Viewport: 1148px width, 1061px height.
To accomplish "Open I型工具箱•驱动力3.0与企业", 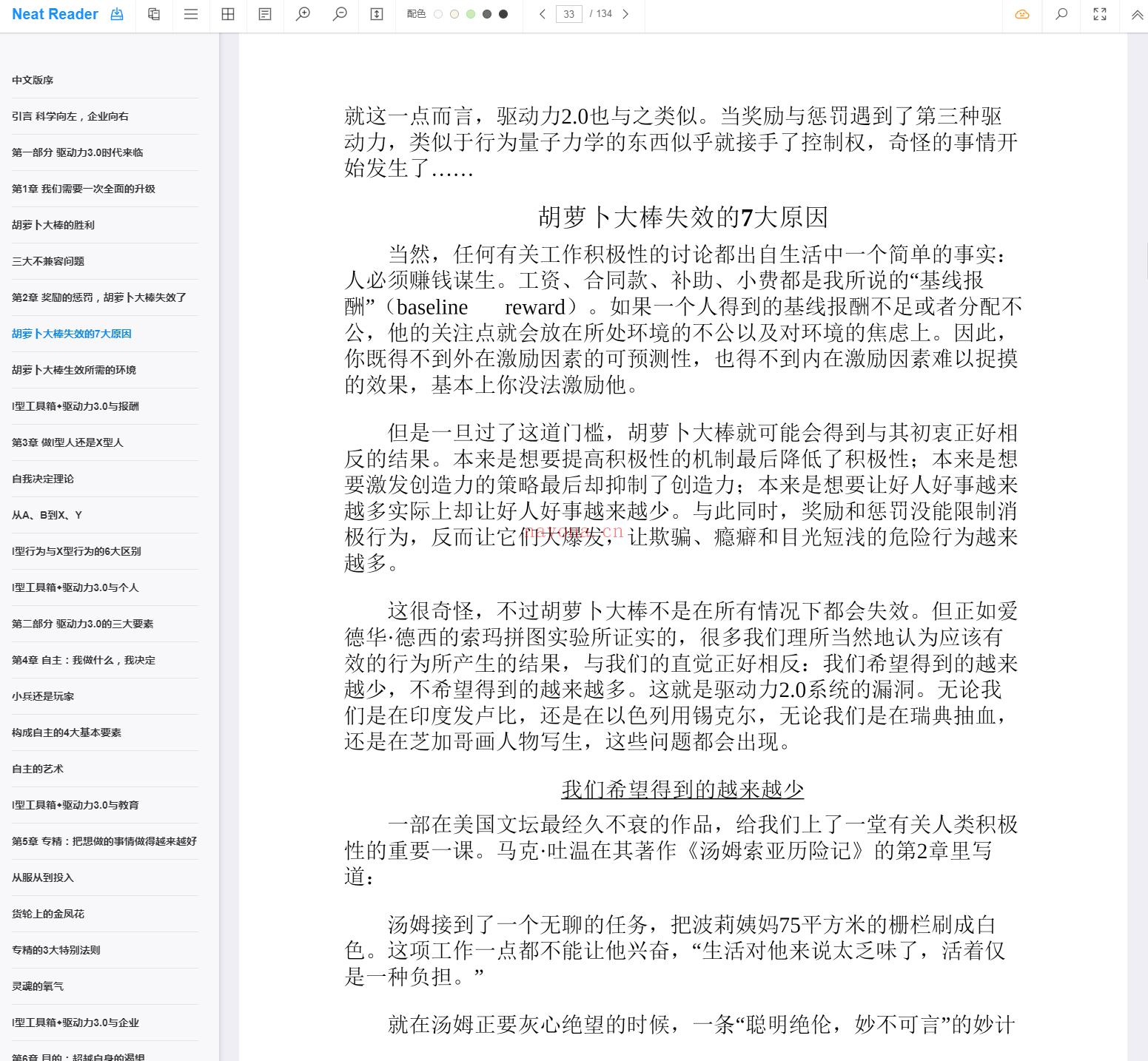I will pos(75,1023).
